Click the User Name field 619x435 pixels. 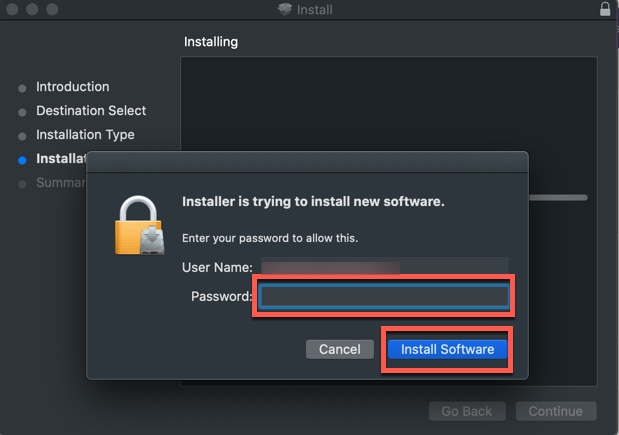coord(384,268)
